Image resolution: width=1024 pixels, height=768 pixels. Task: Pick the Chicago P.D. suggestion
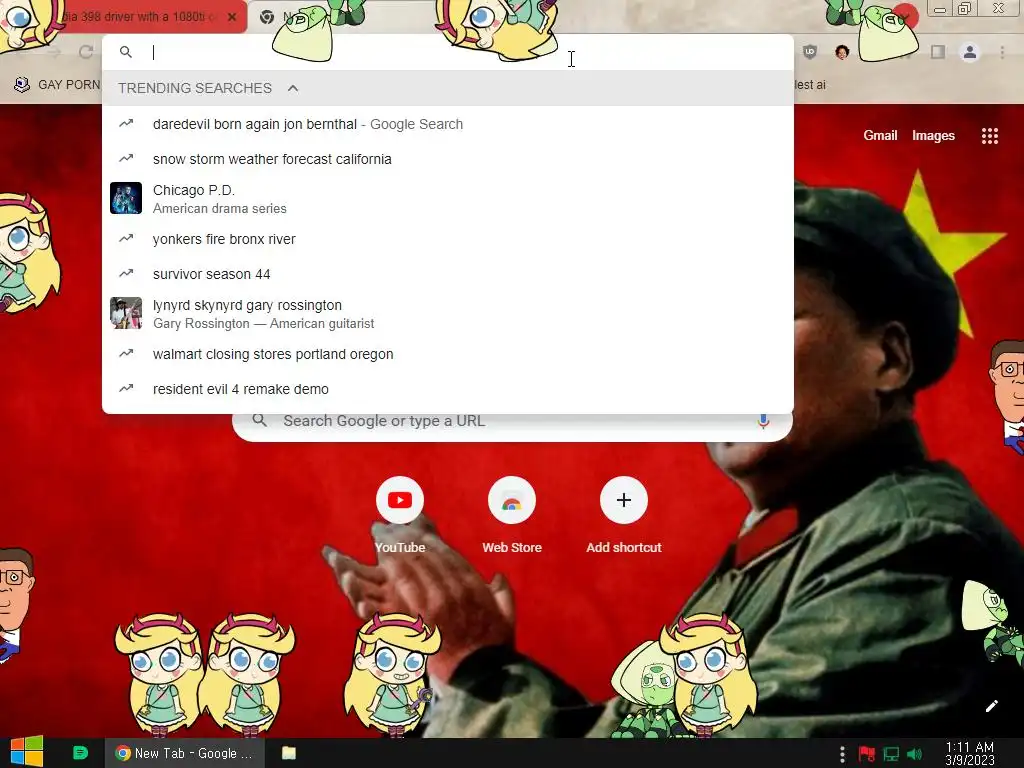tap(448, 199)
